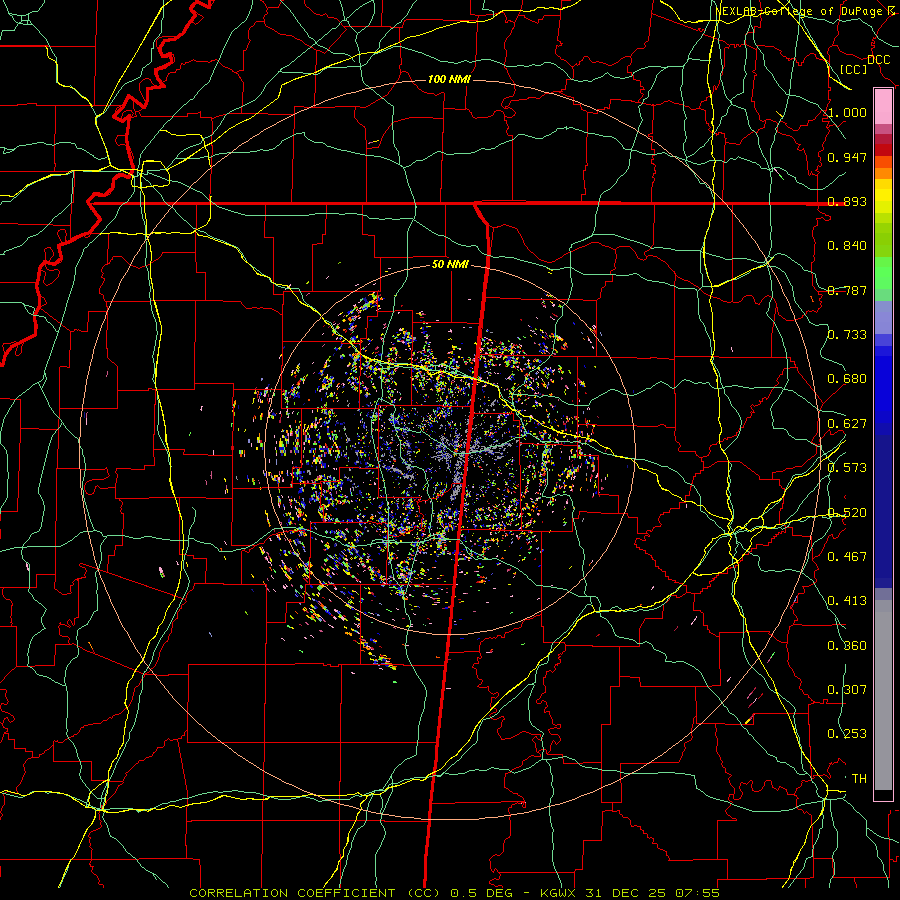900x900 pixels.
Task: Click the "100 NMI" range ring label
Action: pyautogui.click(x=449, y=79)
